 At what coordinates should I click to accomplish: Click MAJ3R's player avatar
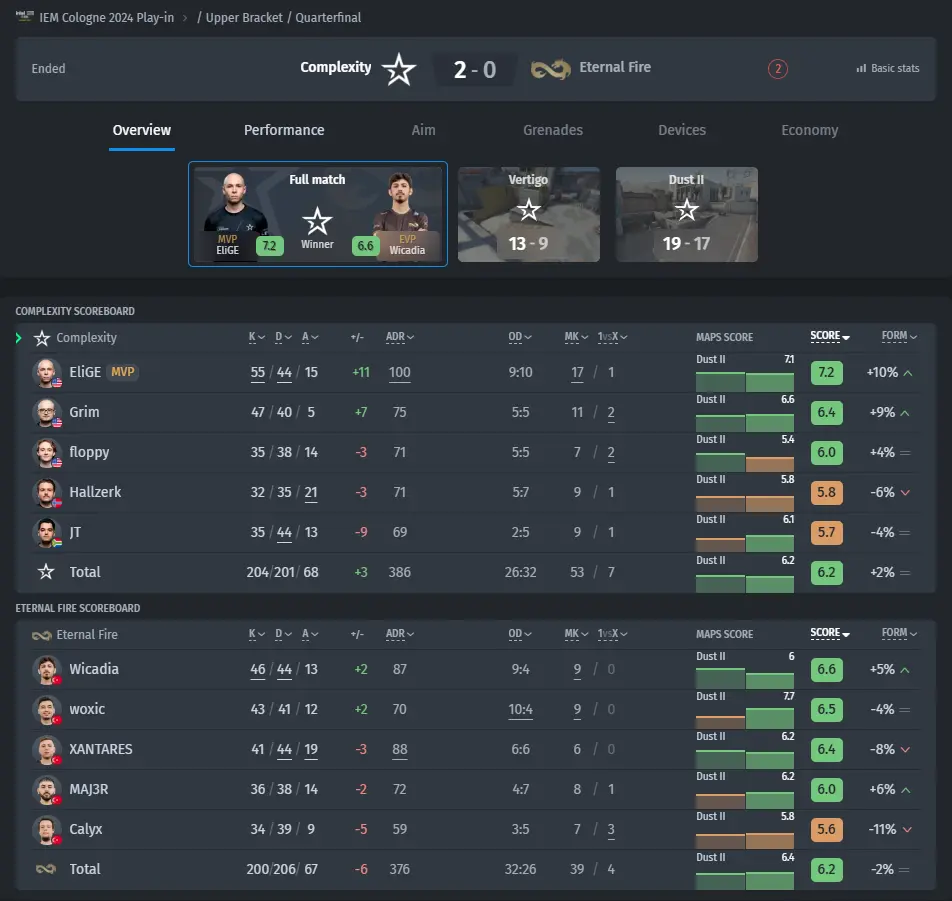47,790
